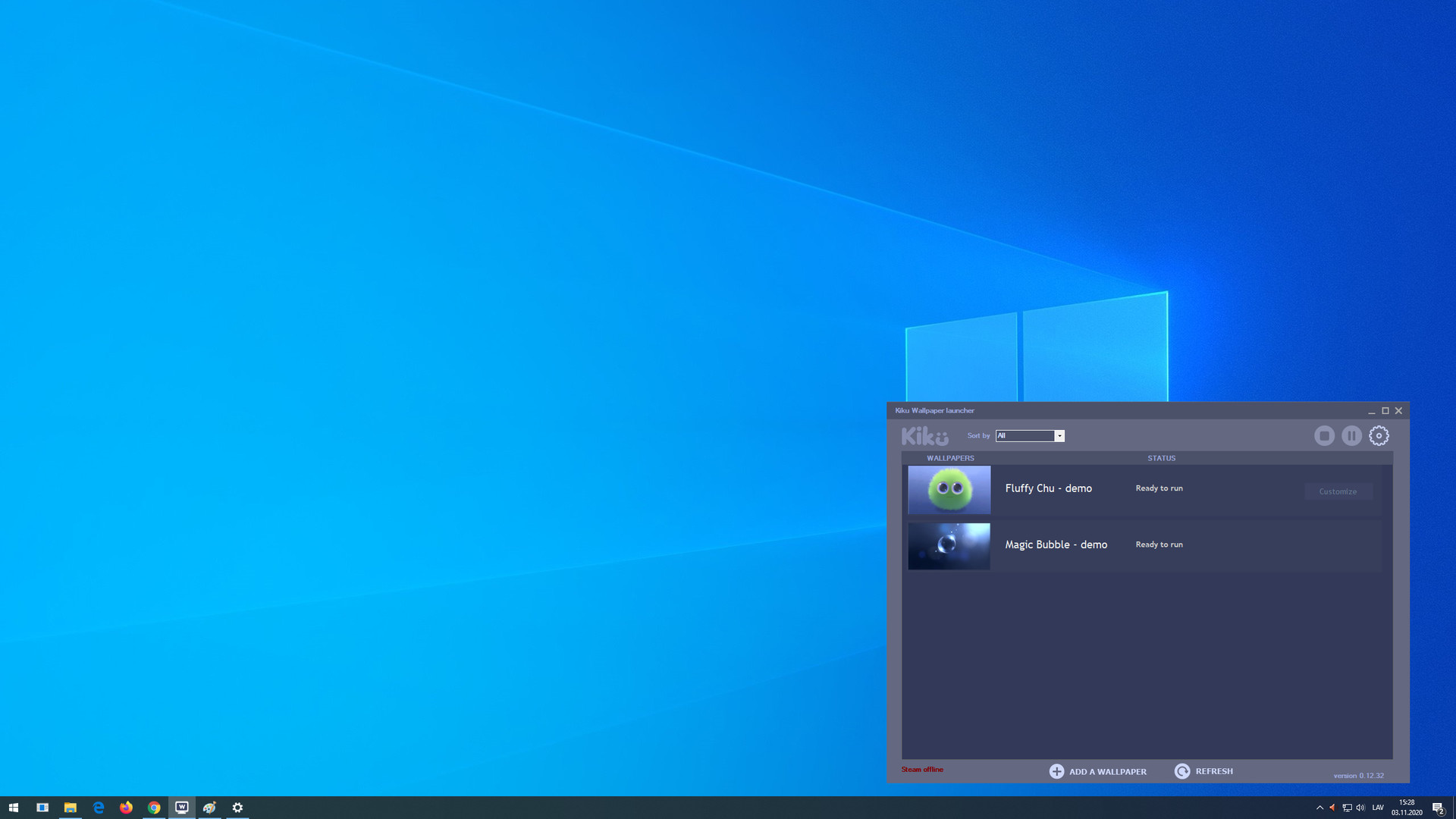Click the orange speaker tray icon
The width and height of the screenshot is (1456, 819).
[x=1332, y=808]
